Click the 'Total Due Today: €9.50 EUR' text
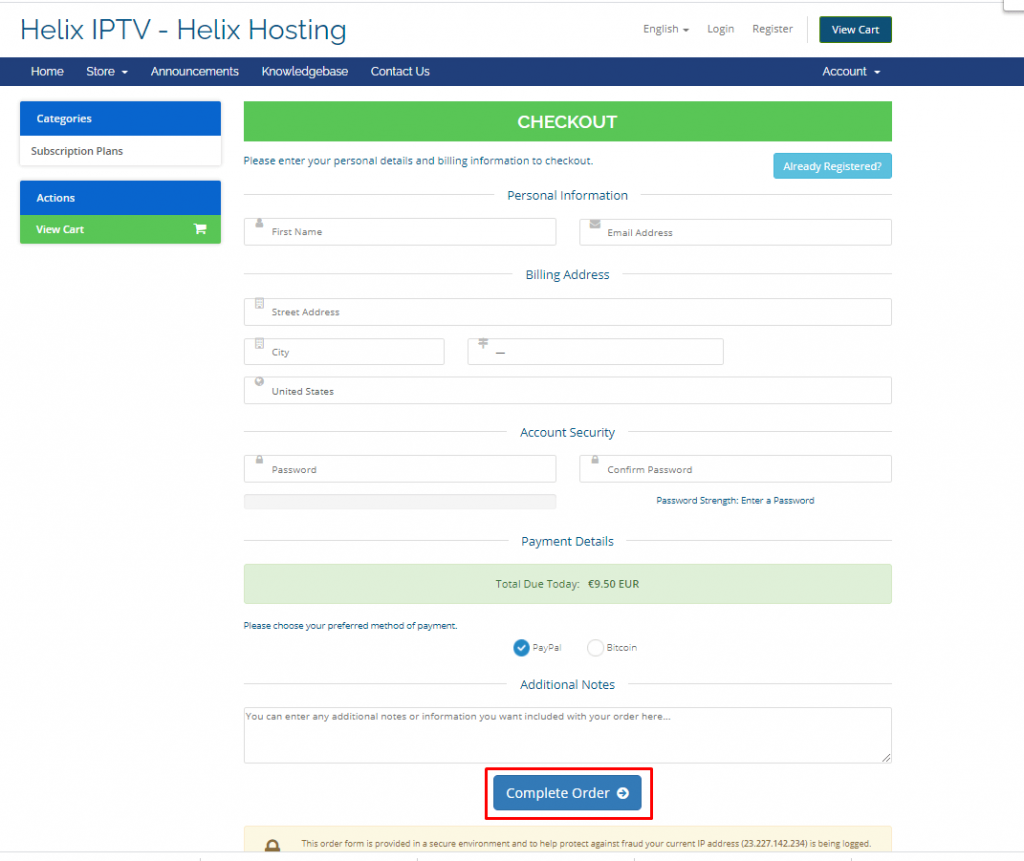This screenshot has height=861, width=1024. (x=568, y=584)
